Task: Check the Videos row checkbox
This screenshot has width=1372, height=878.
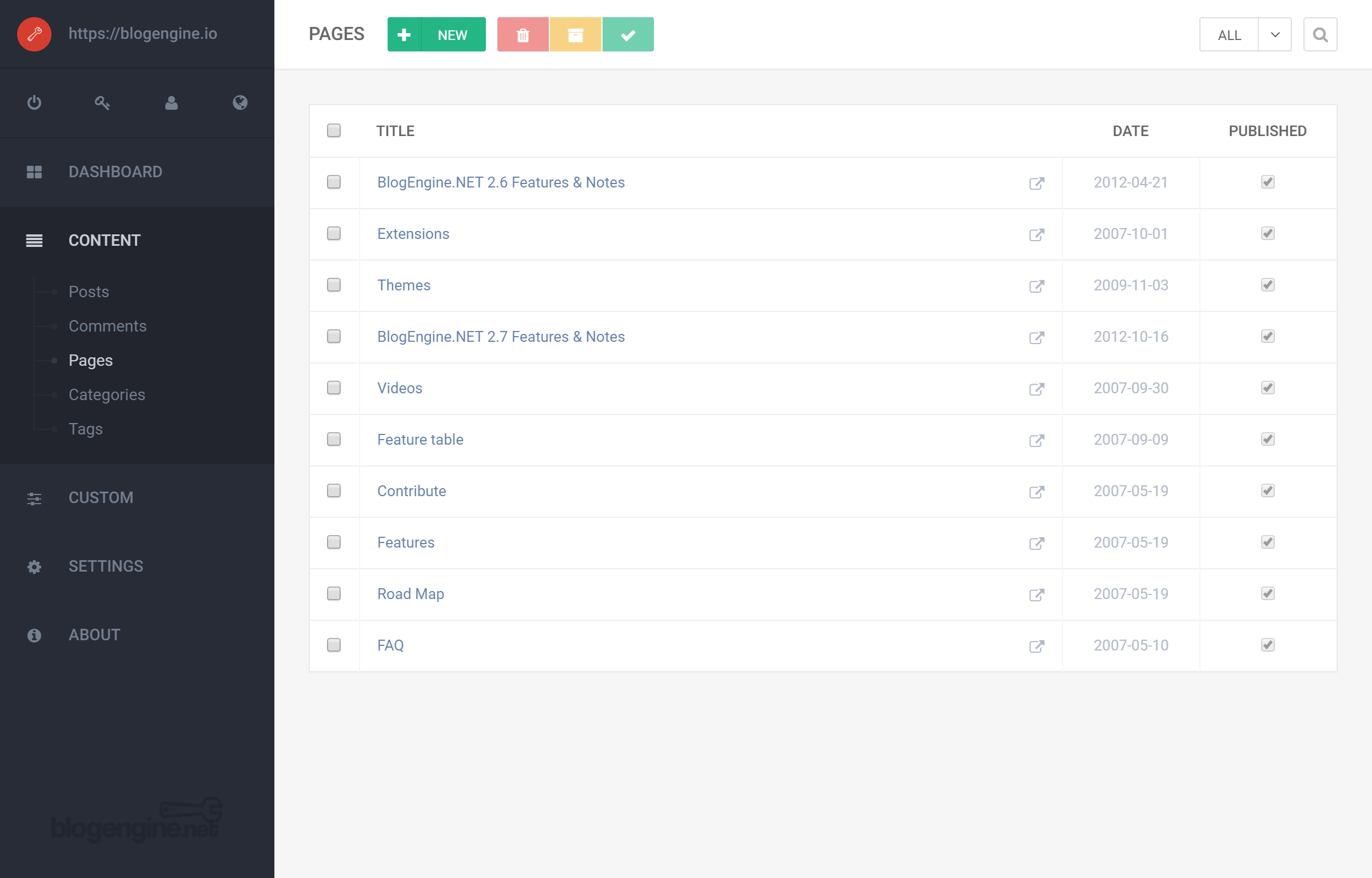Action: point(334,388)
